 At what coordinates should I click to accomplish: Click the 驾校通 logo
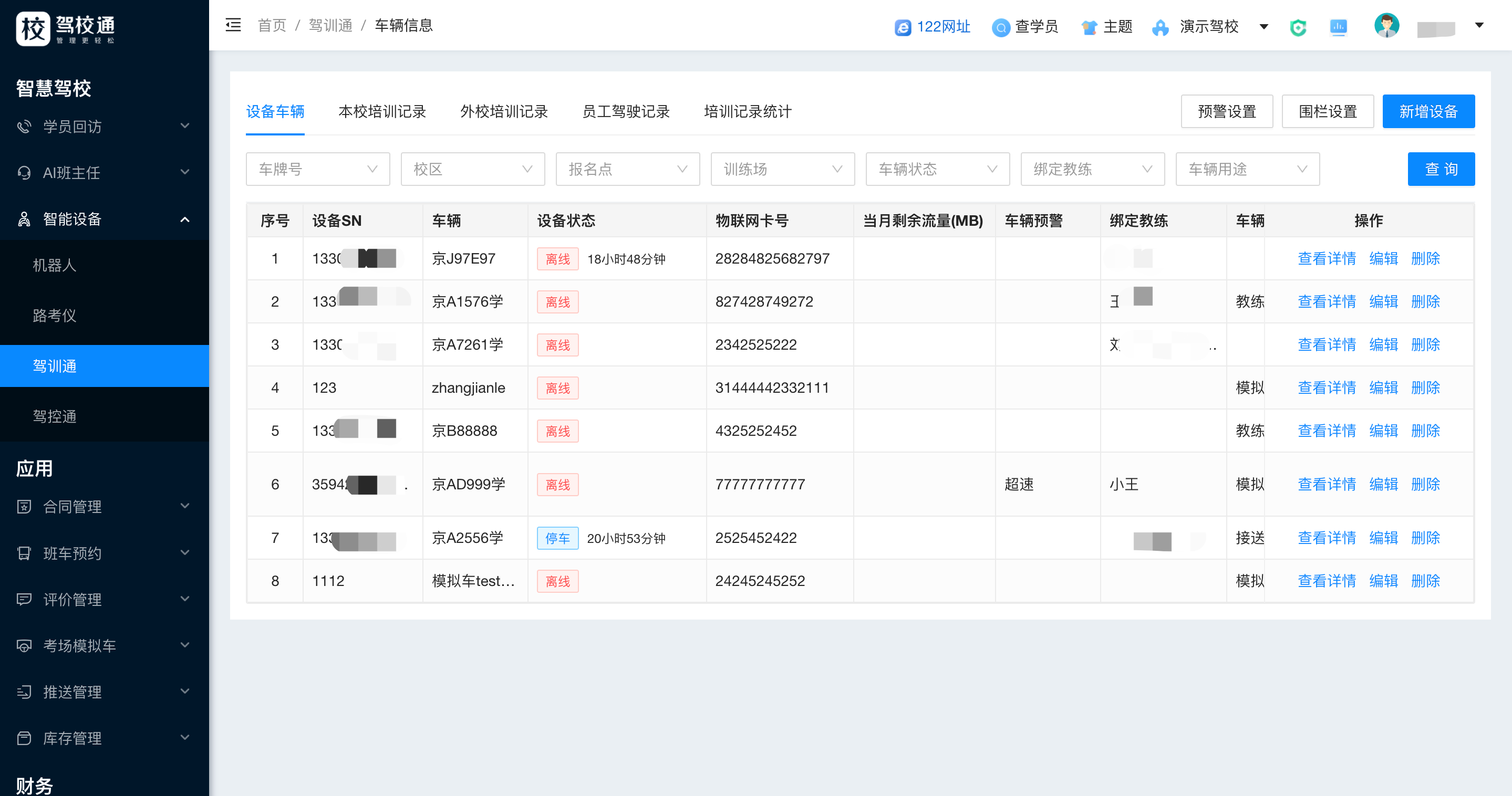[x=65, y=28]
